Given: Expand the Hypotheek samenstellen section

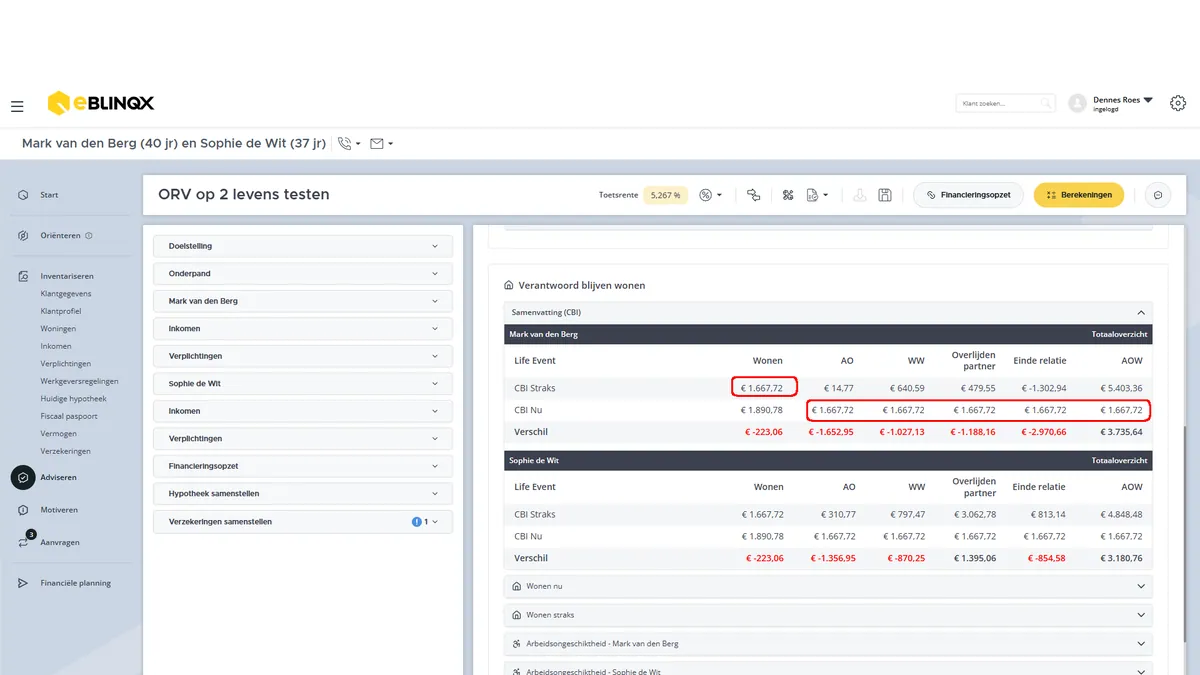Looking at the screenshot, I should click(x=303, y=494).
